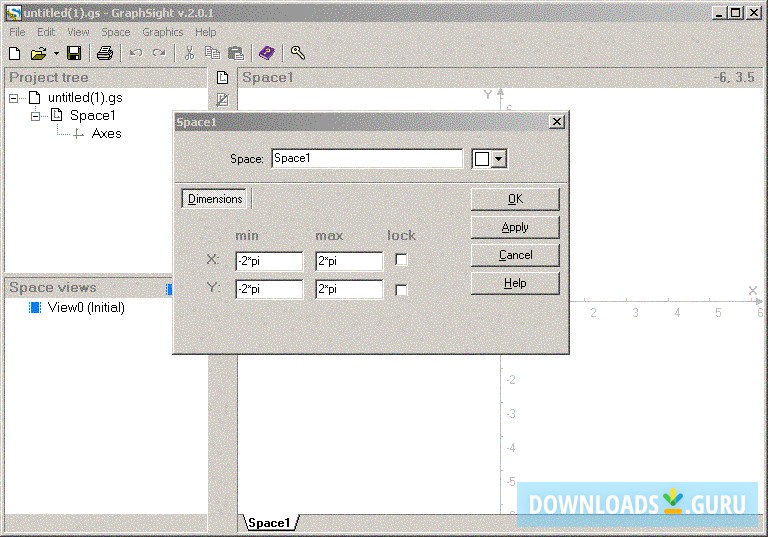The width and height of the screenshot is (768, 537).
Task: Collapse the Space1 tree node
Action: [35, 116]
